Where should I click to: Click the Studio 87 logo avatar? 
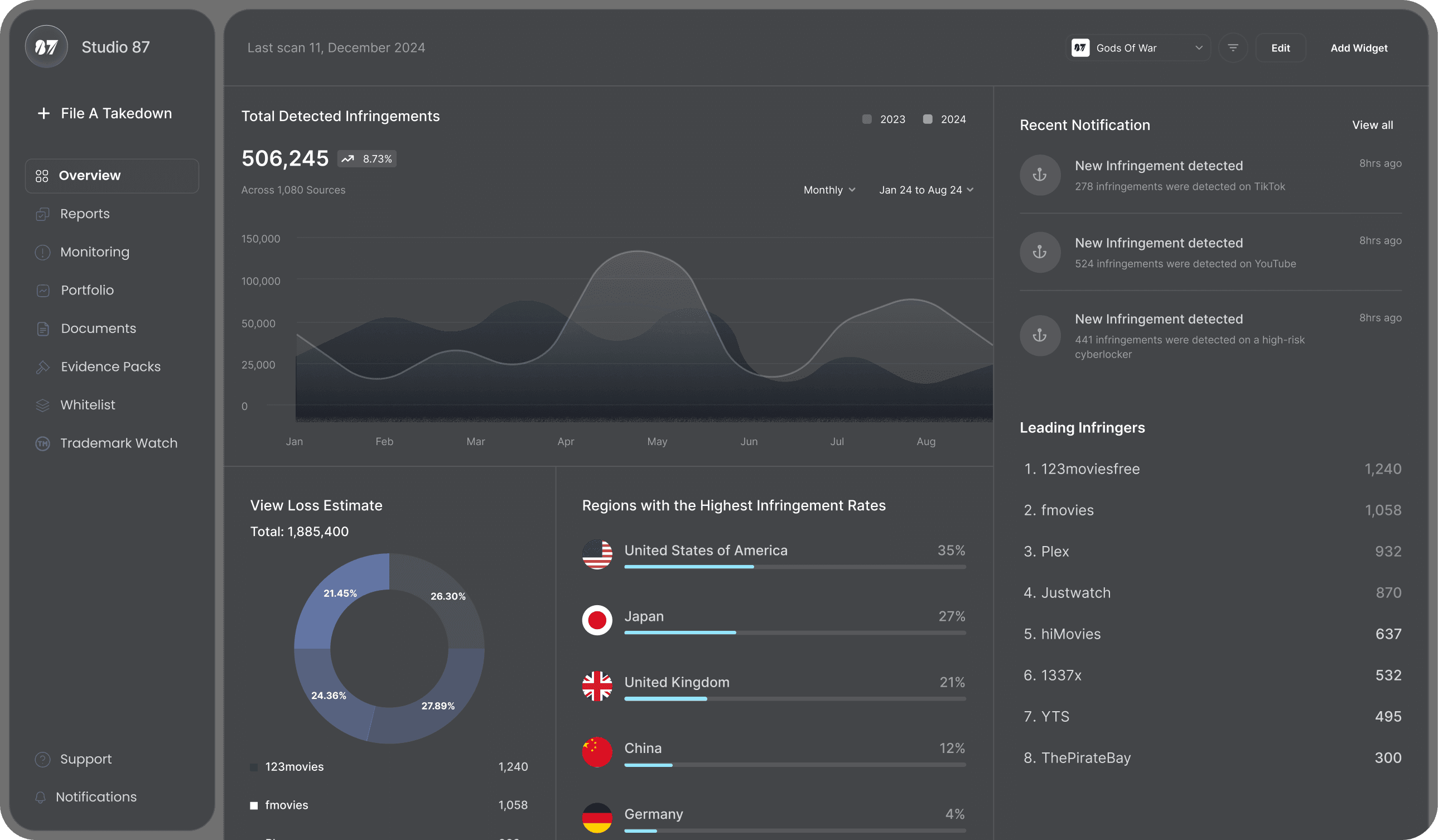click(46, 47)
